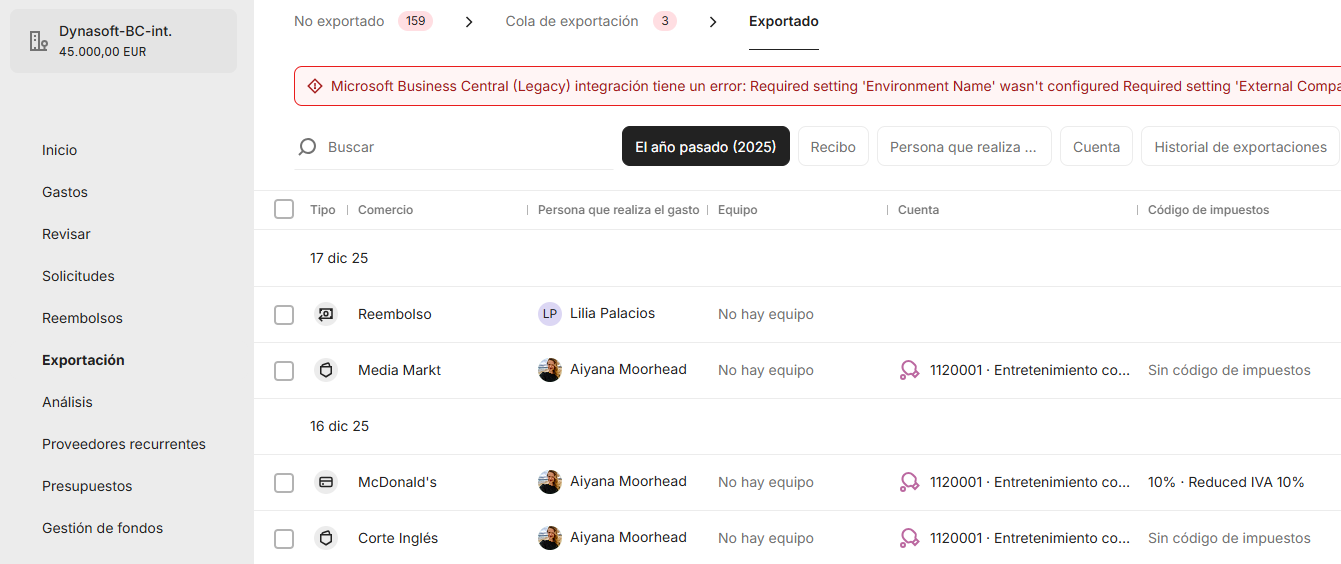Toggle the select-all checkbox in table header
This screenshot has height=564, width=1341.
tap(284, 210)
